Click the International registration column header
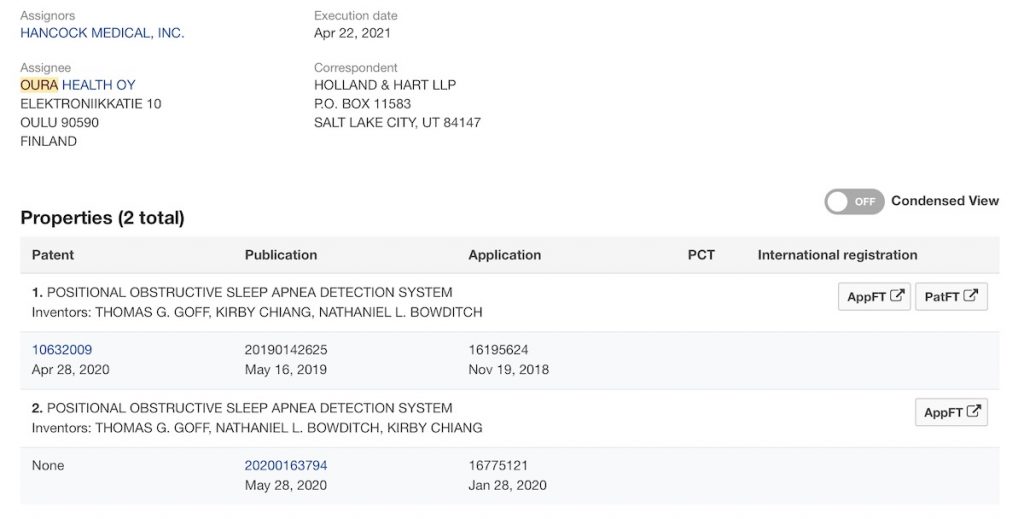Viewport: 1024px width, 519px height. [x=837, y=255]
